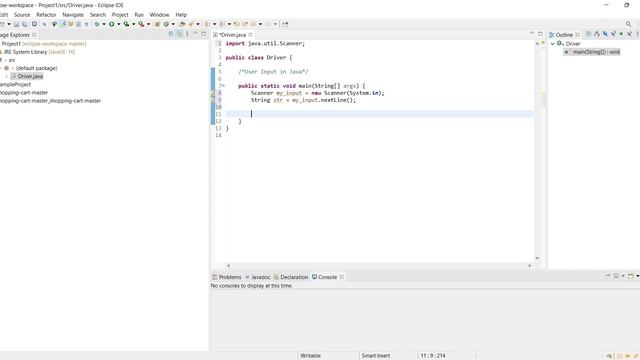Open the Run menu
The width and height of the screenshot is (640, 360).
click(x=139, y=15)
